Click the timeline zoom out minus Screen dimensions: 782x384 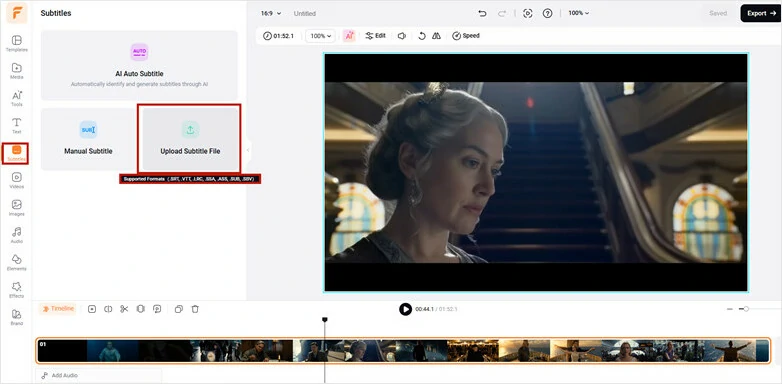pyautogui.click(x=730, y=309)
